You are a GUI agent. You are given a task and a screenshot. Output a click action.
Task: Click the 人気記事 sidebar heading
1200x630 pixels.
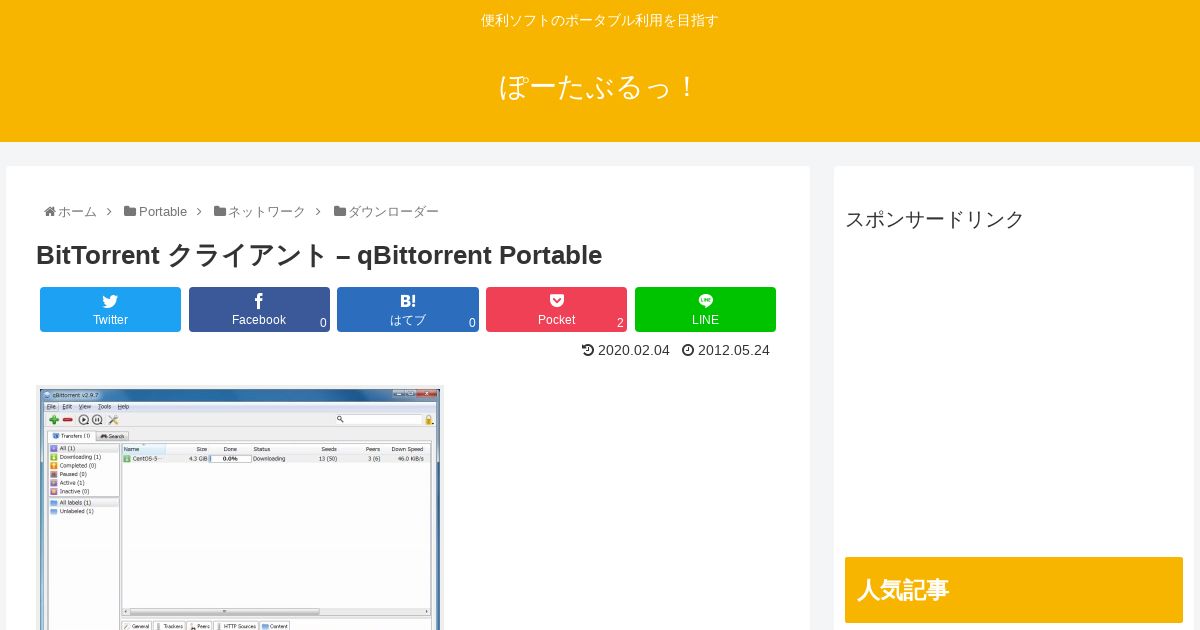click(x=1014, y=590)
